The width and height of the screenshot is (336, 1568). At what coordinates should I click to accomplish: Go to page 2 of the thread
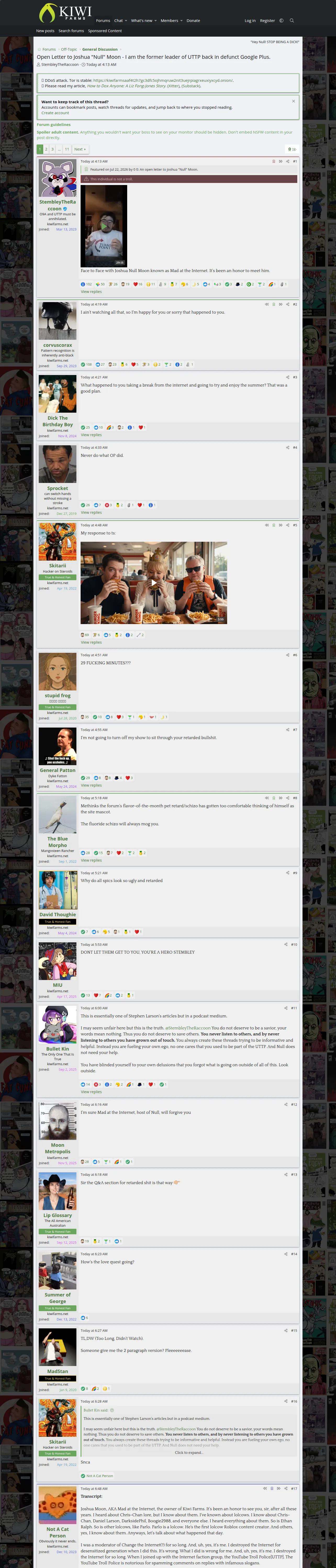pyautogui.click(x=46, y=149)
